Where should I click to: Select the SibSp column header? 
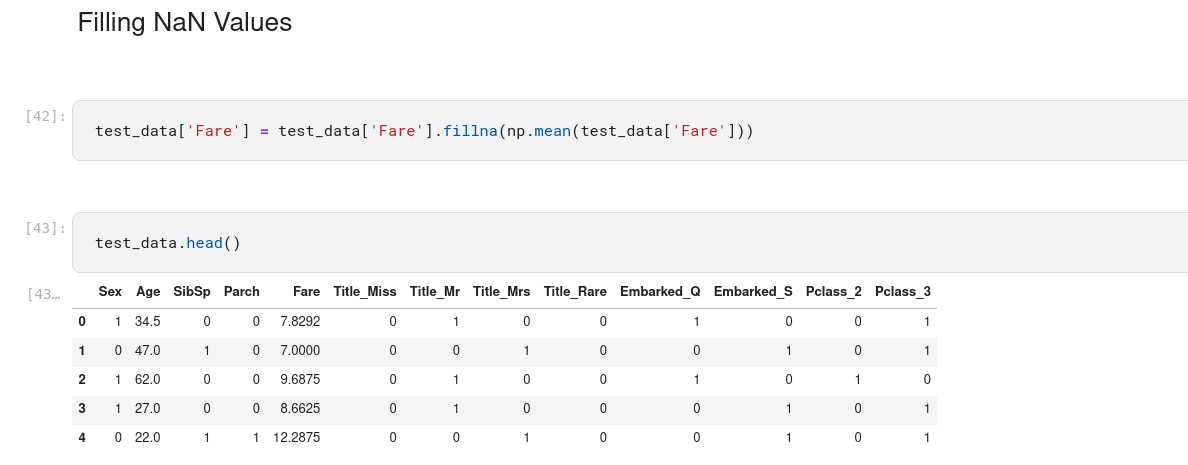coord(192,292)
